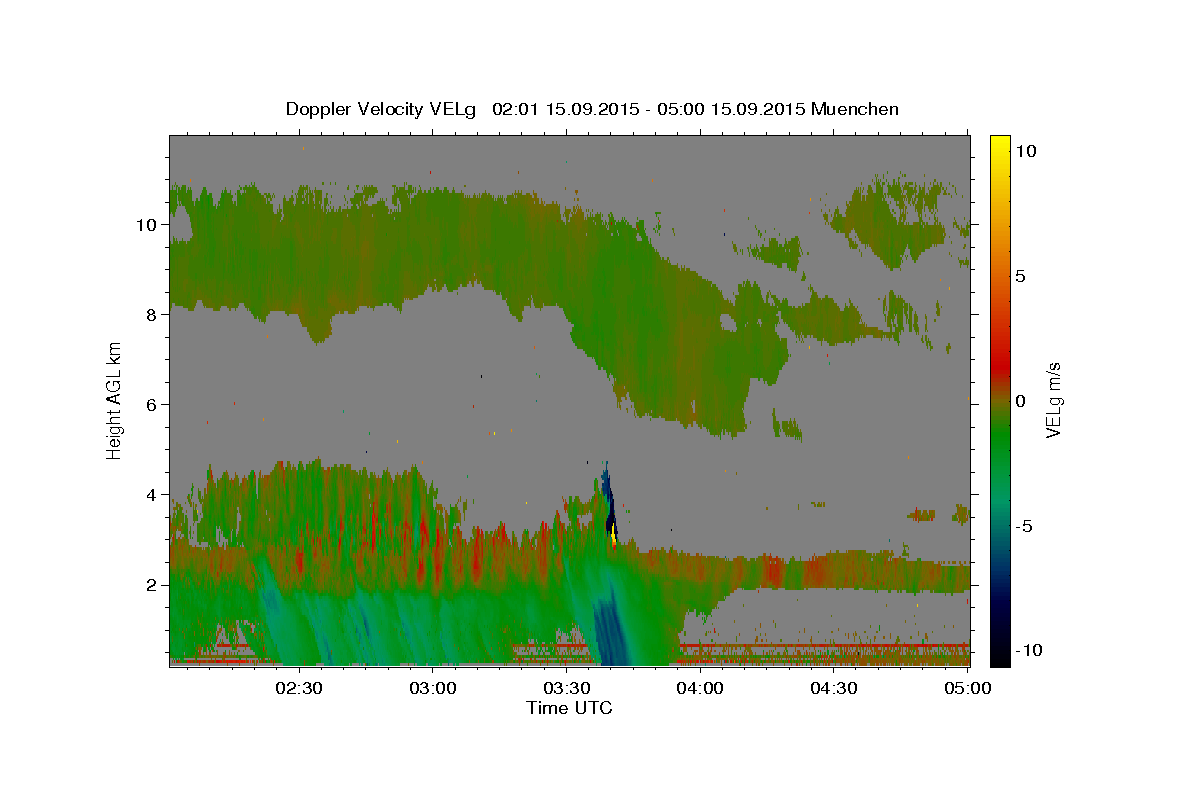Screen dimensions: 1200x800
Task: Click the 04:30 time tick label
Action: click(835, 688)
